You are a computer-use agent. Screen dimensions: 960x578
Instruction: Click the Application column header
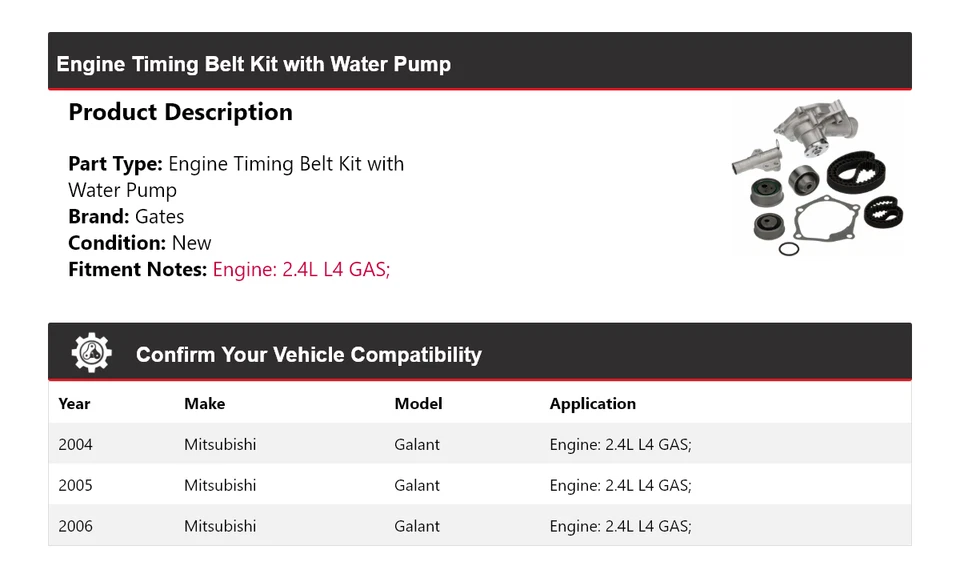click(592, 404)
